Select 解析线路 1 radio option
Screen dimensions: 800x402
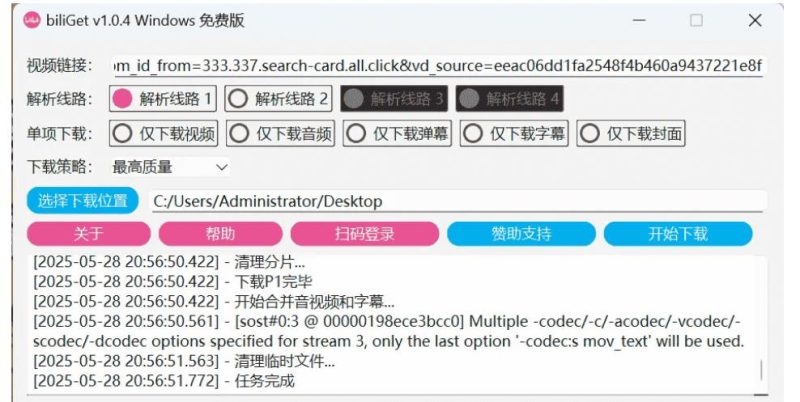point(163,98)
